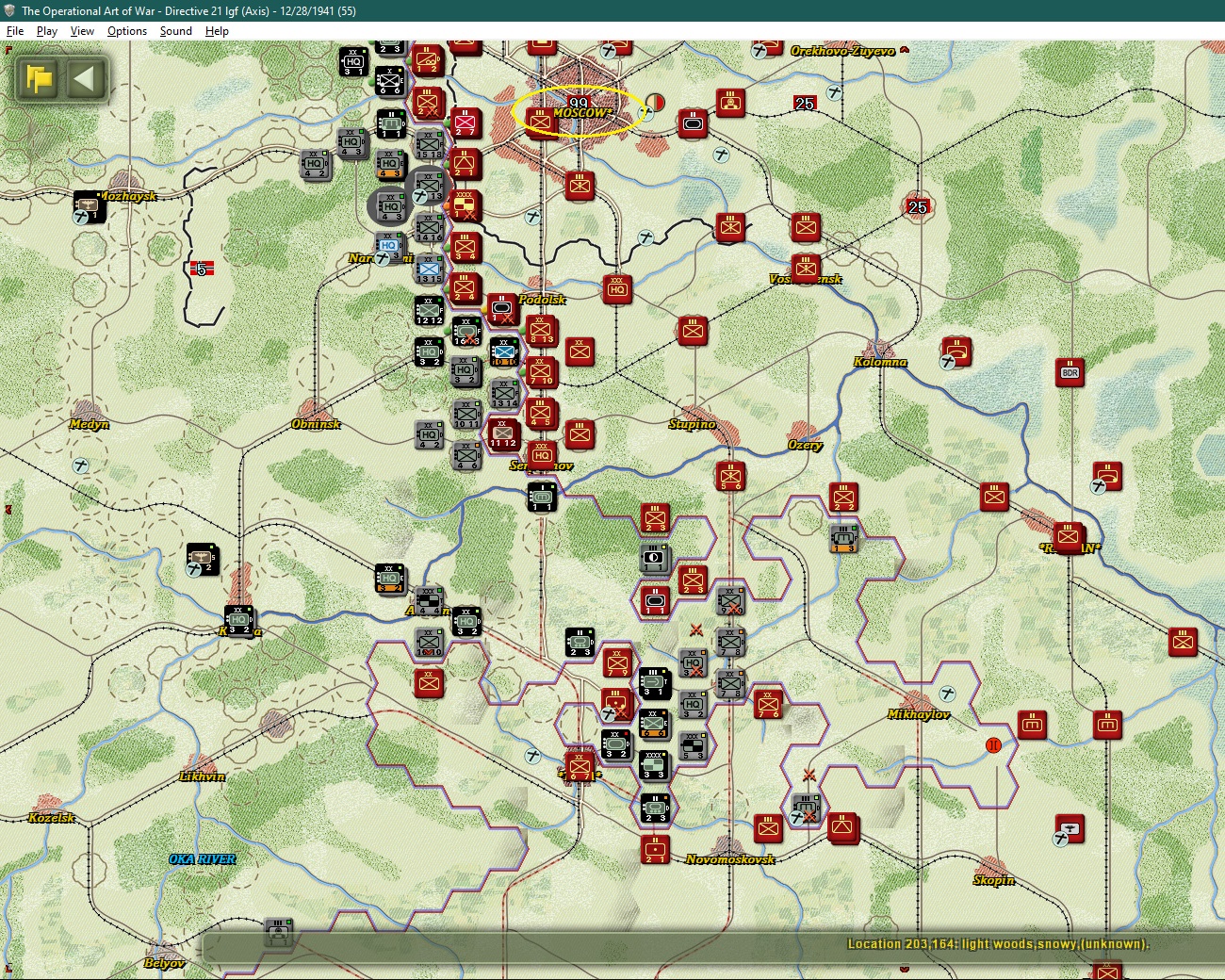Select the grey XXX unit rated 5 3
Image resolution: width=1225 pixels, height=980 pixels.
(693, 745)
